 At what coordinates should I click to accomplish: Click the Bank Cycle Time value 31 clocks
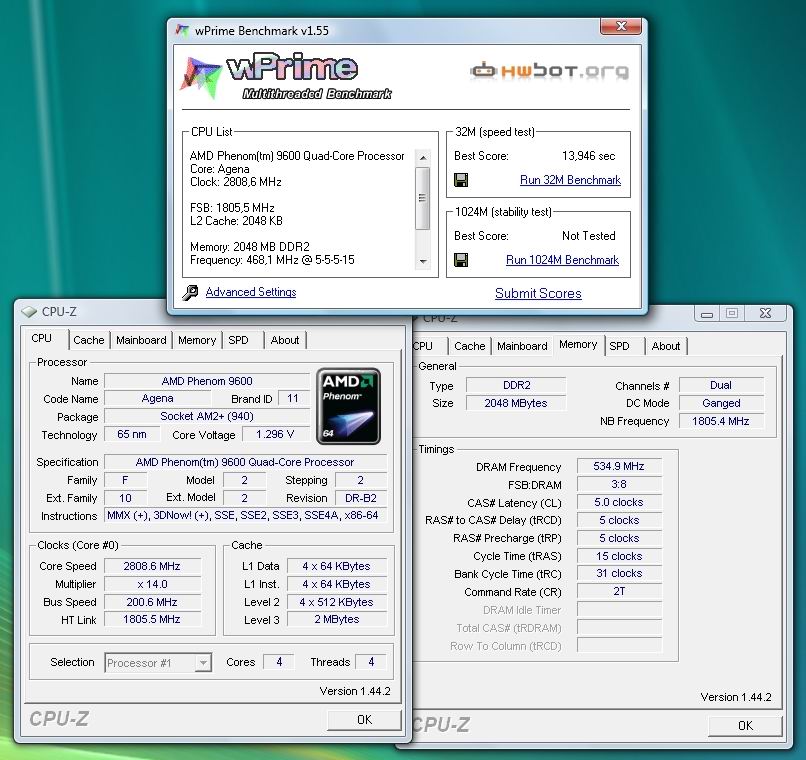pyautogui.click(x=619, y=573)
